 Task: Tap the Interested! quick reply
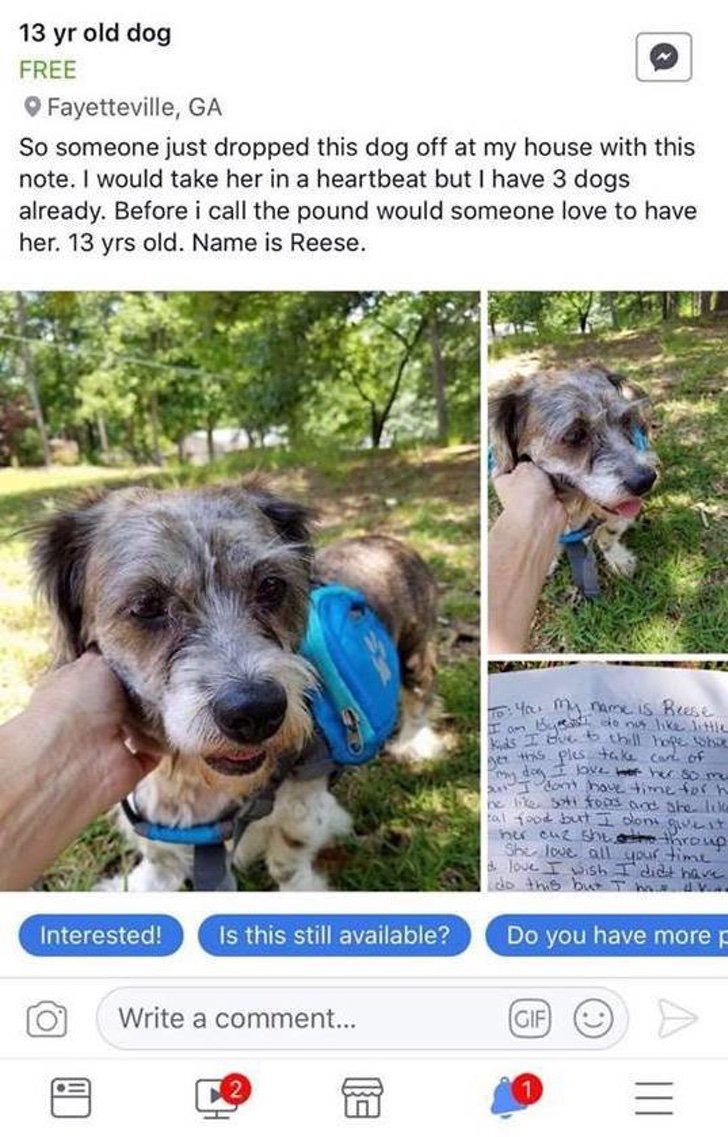click(x=101, y=935)
